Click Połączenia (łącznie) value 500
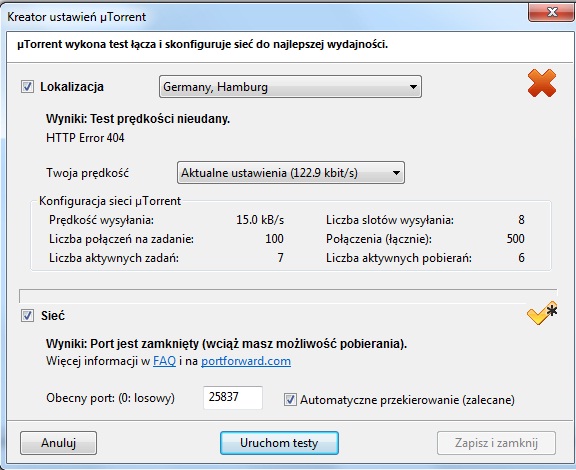Screen dimensions: 576x470 [515, 239]
